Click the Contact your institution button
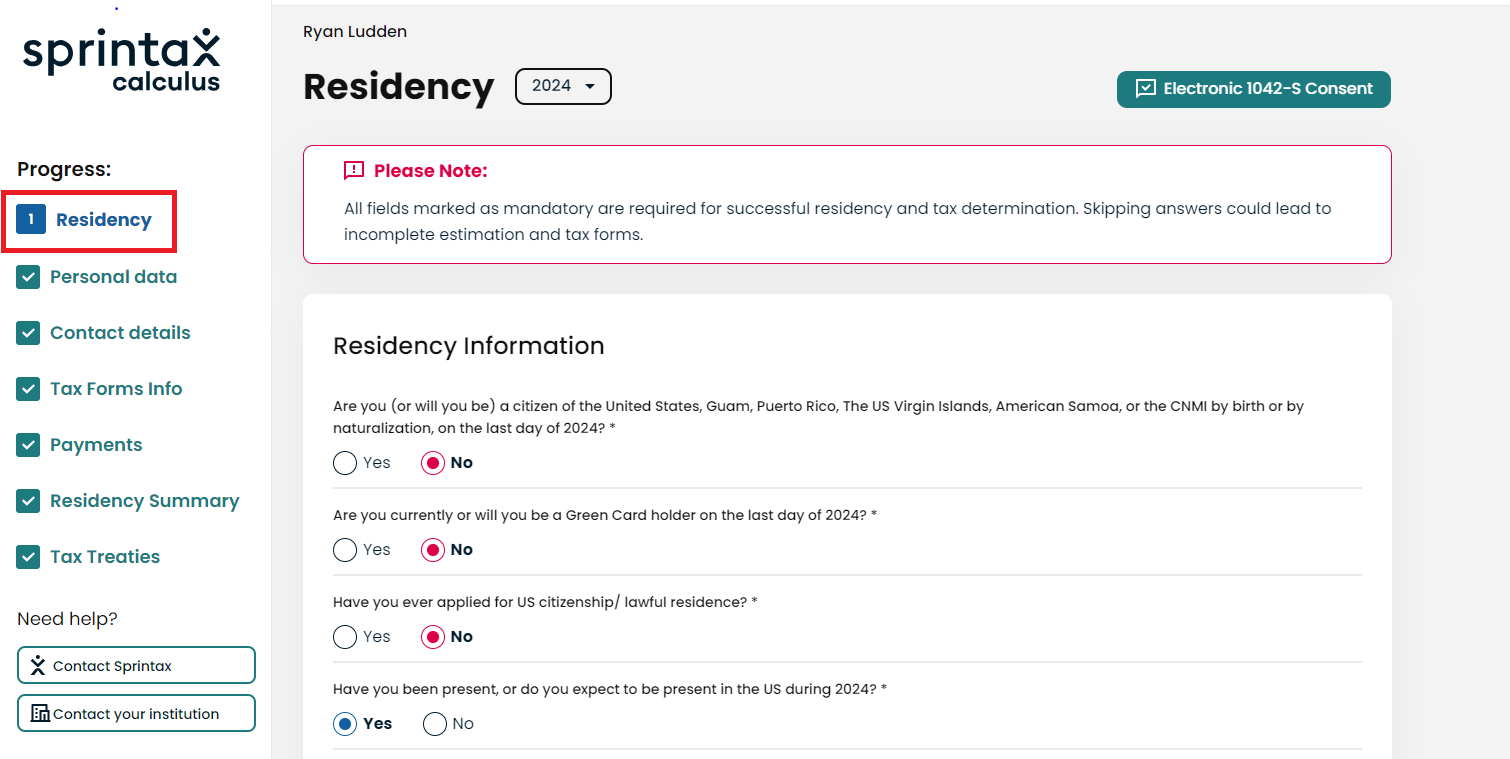This screenshot has height=759, width=1510. click(x=136, y=713)
